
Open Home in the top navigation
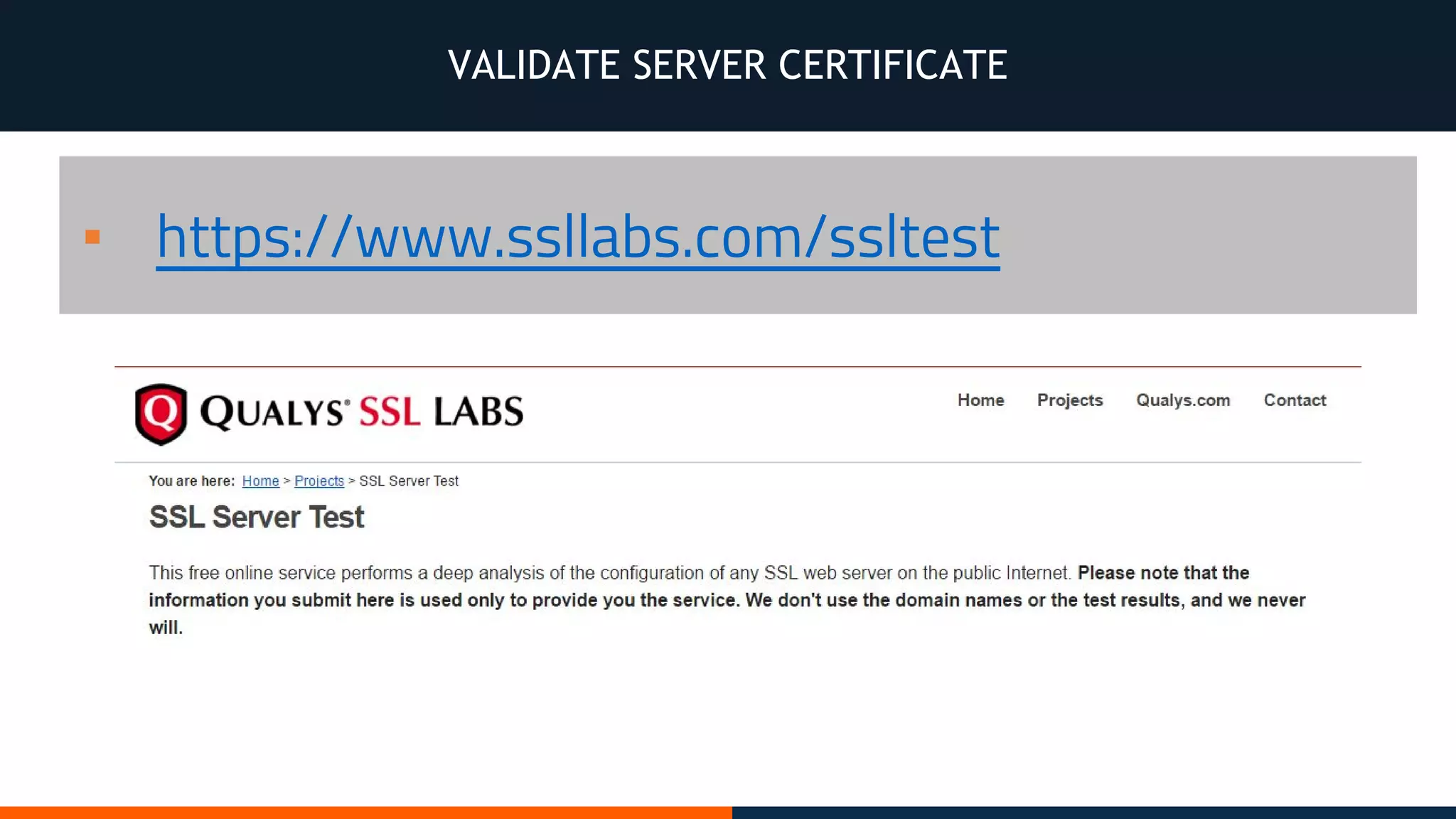980,400
